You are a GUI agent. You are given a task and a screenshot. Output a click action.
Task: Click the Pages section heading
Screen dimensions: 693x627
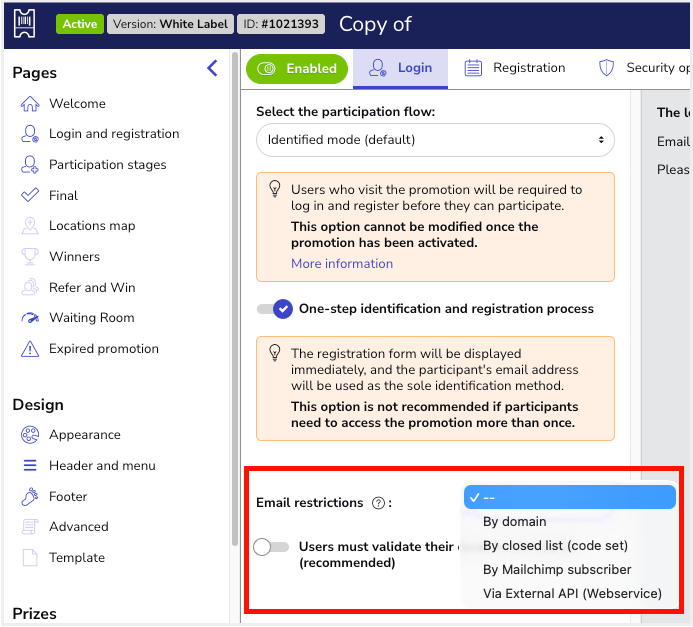[x=34, y=73]
